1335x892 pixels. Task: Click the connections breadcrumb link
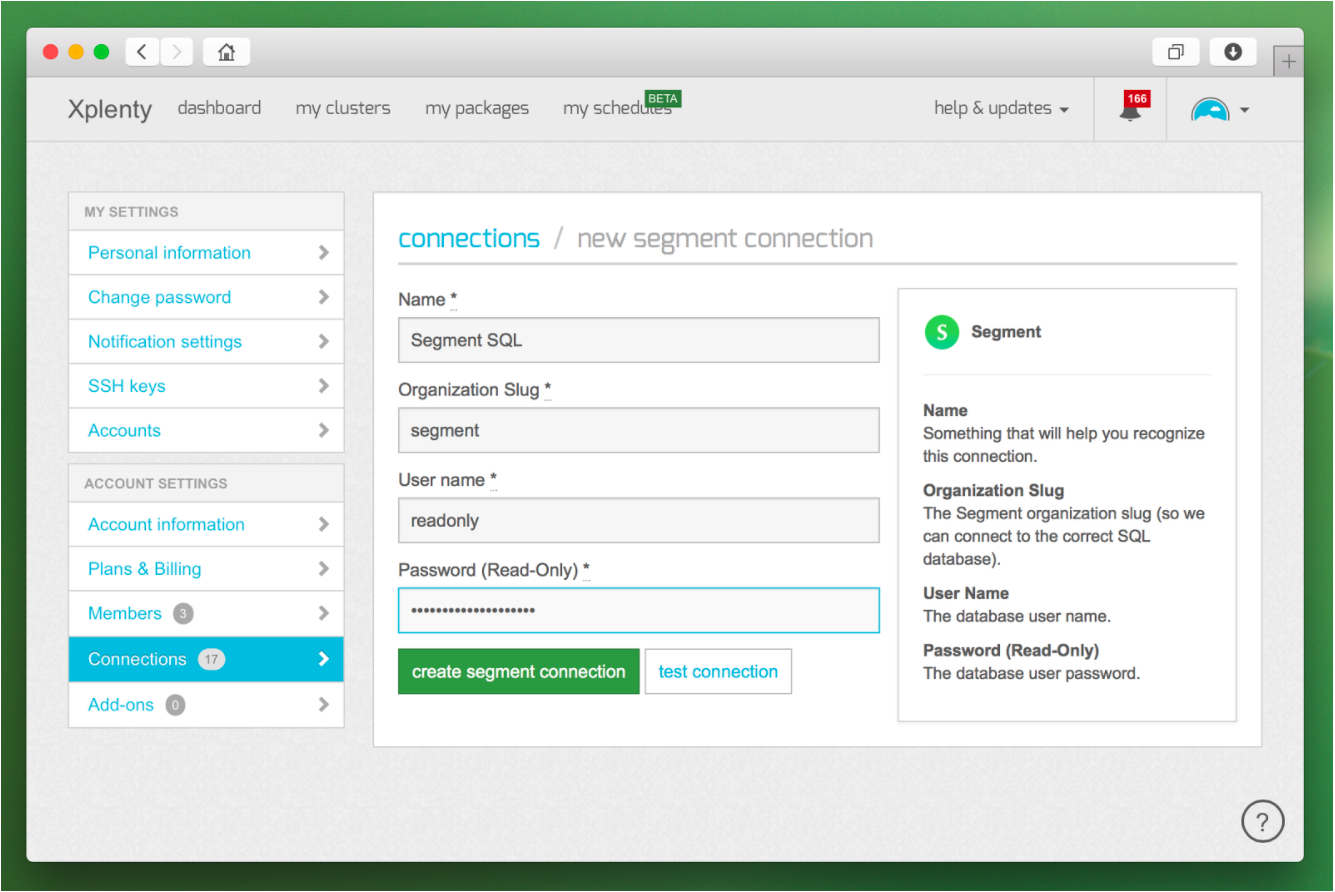[469, 238]
